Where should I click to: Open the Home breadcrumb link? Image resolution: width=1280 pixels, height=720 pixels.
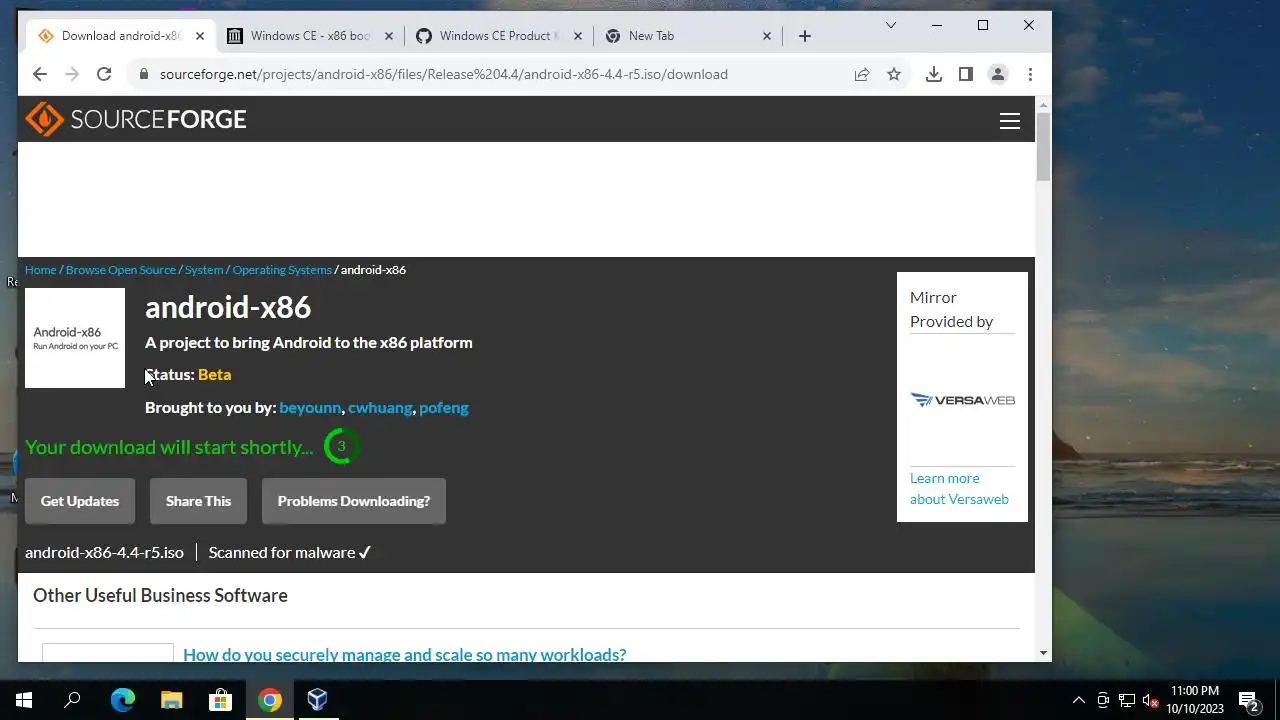(x=41, y=270)
